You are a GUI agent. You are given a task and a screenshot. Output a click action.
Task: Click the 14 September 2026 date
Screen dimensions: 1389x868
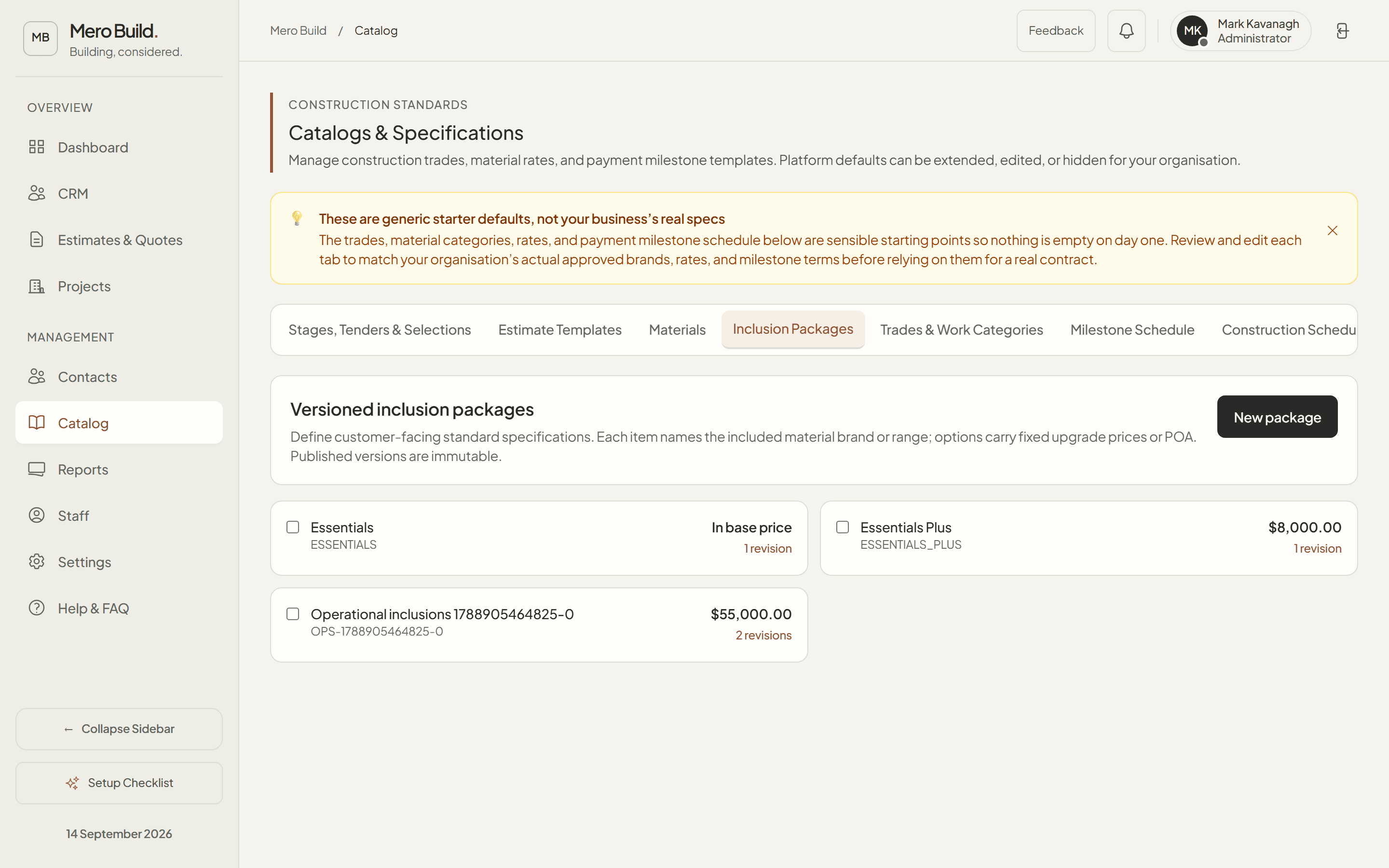(x=119, y=834)
